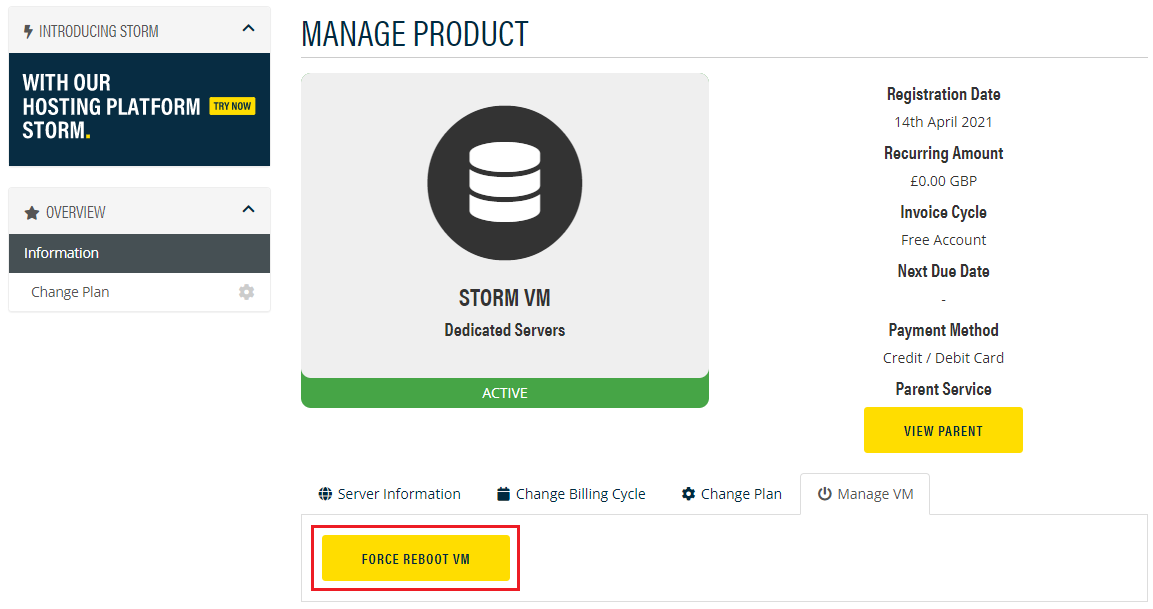Click the Storm hosting platform banner
The width and height of the screenshot is (1153, 609).
pos(139,109)
